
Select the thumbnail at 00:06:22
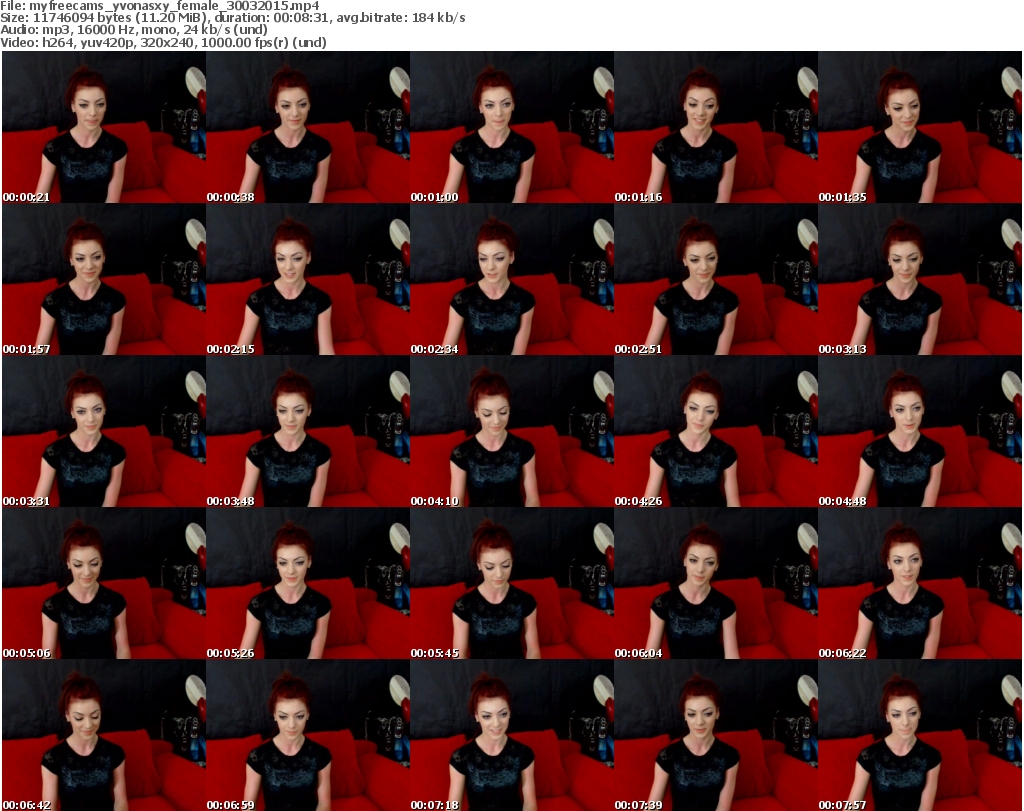pyautogui.click(x=920, y=583)
